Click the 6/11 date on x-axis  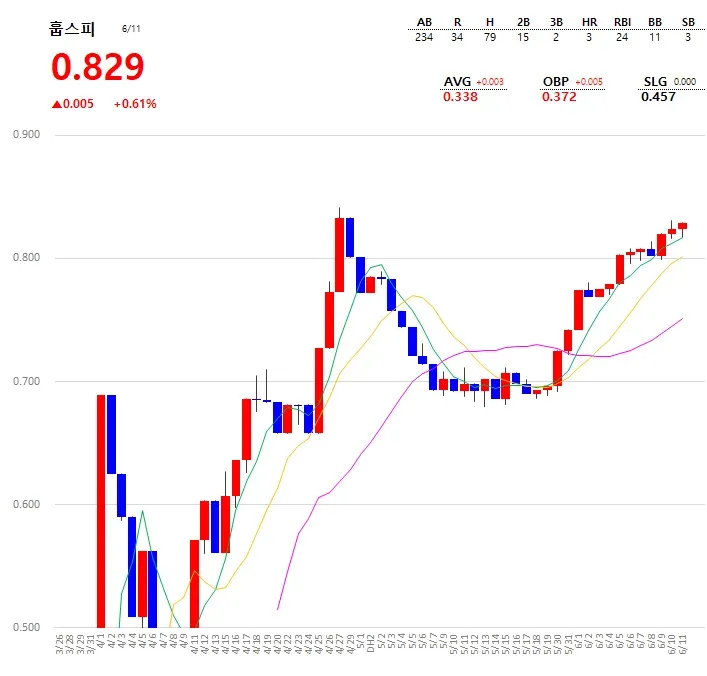pyautogui.click(x=683, y=644)
